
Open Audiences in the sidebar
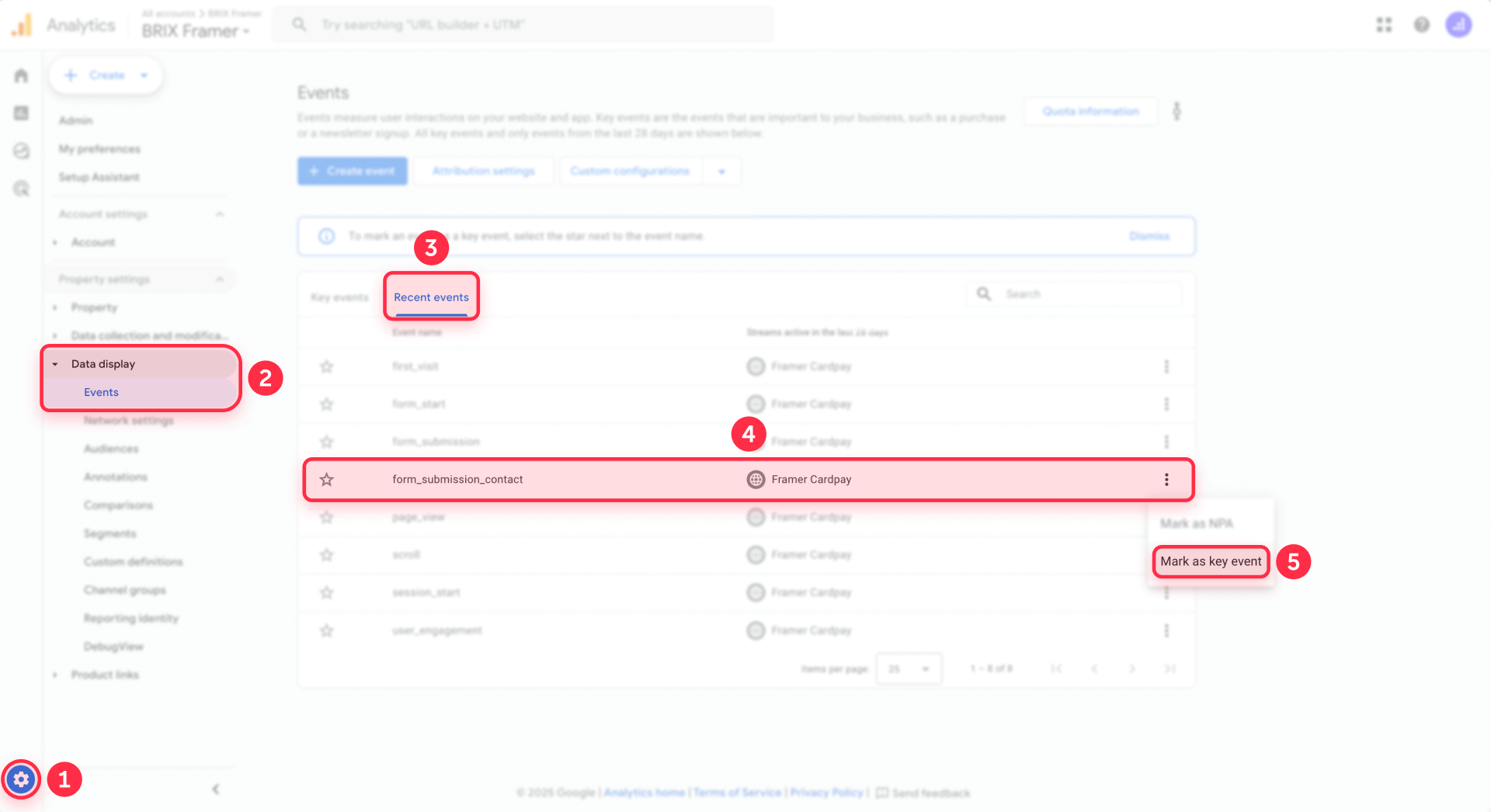tap(111, 449)
